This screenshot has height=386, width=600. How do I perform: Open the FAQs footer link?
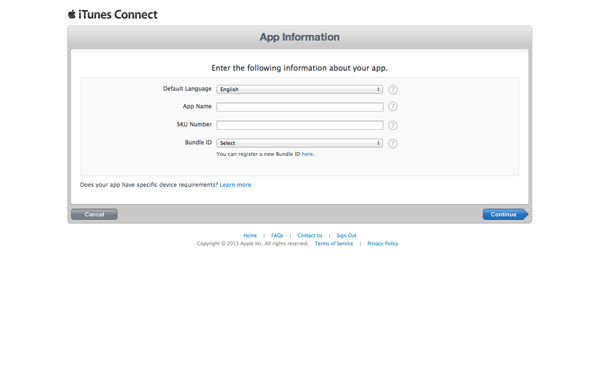point(277,235)
